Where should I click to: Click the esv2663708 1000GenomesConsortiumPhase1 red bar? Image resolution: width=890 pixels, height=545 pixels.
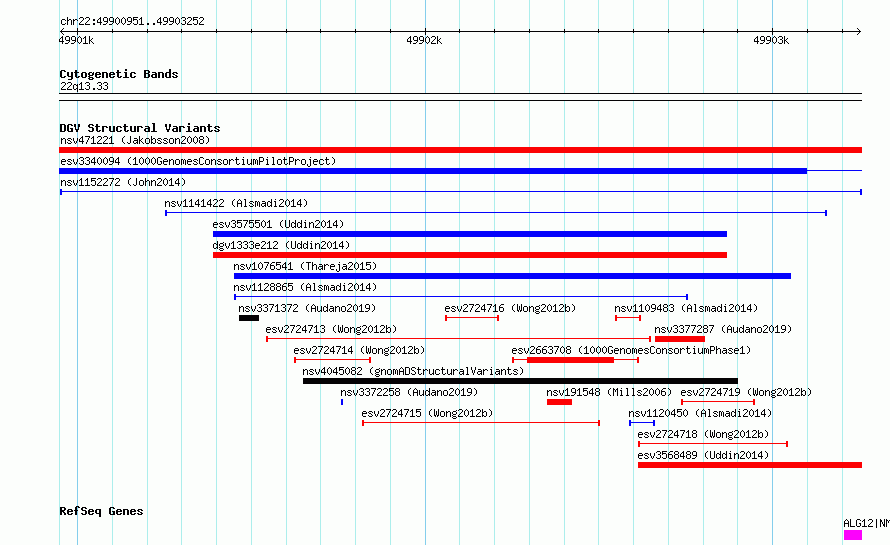[x=576, y=360]
